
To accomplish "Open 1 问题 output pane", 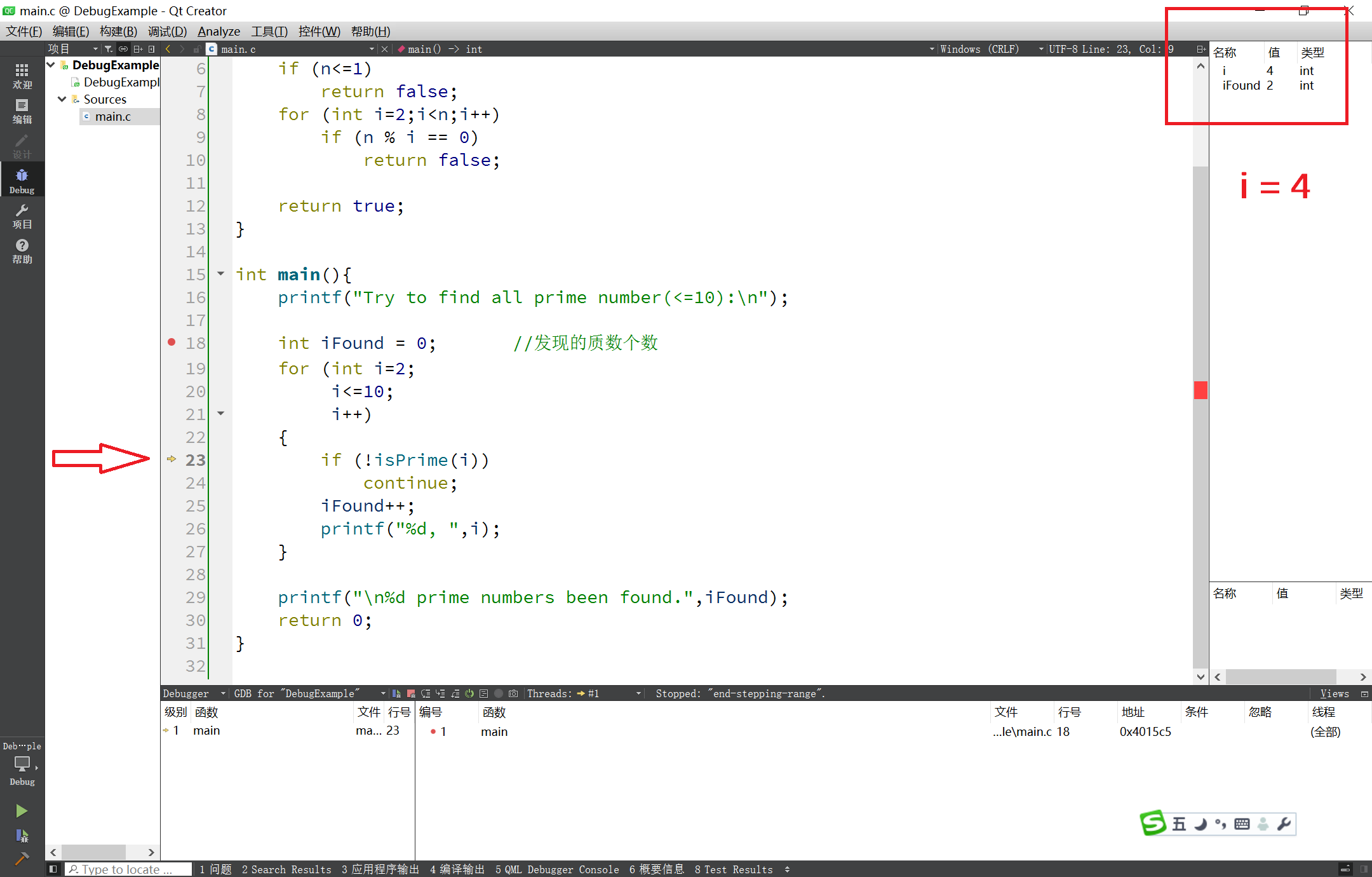I will [x=215, y=869].
